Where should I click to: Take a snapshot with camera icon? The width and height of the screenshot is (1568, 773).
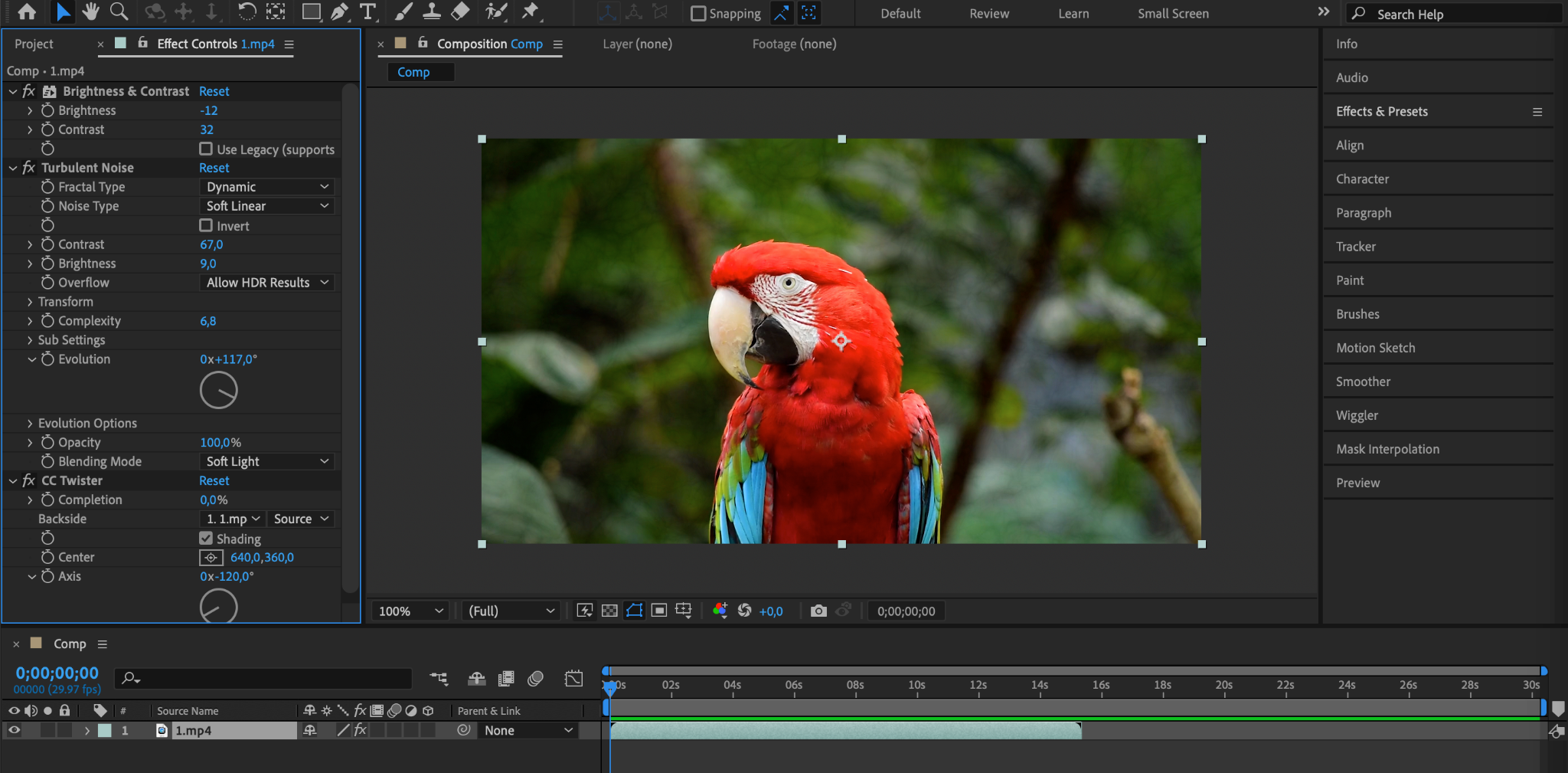click(818, 611)
